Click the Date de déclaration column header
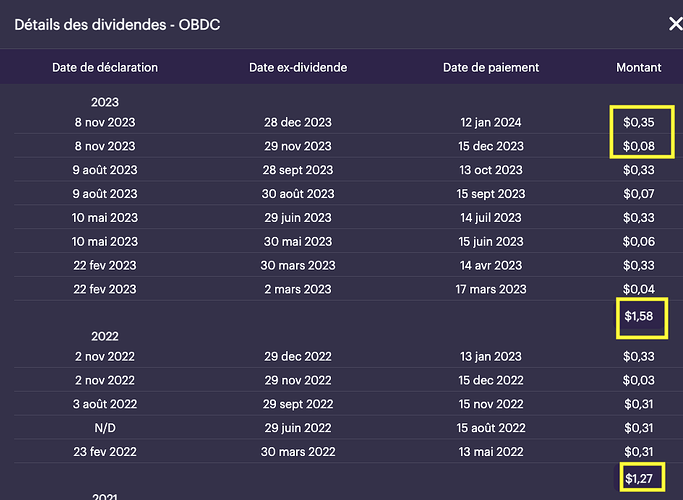This screenshot has height=500, width=683. (105, 68)
